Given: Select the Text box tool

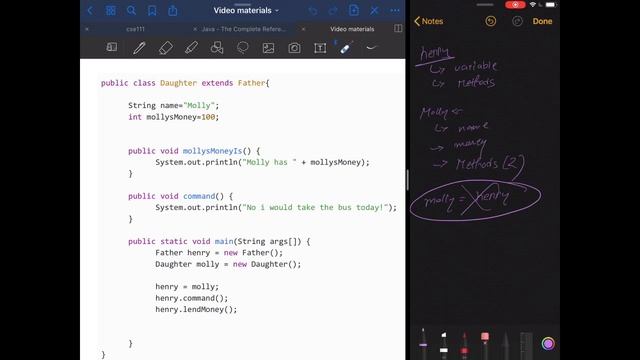Looking at the screenshot, I should (320, 48).
